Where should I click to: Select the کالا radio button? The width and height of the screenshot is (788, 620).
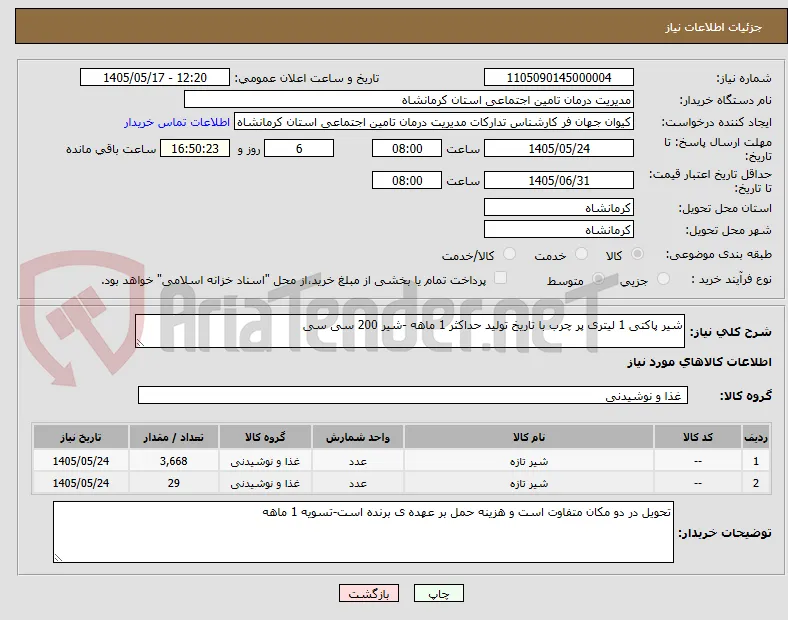pyautogui.click(x=637, y=254)
